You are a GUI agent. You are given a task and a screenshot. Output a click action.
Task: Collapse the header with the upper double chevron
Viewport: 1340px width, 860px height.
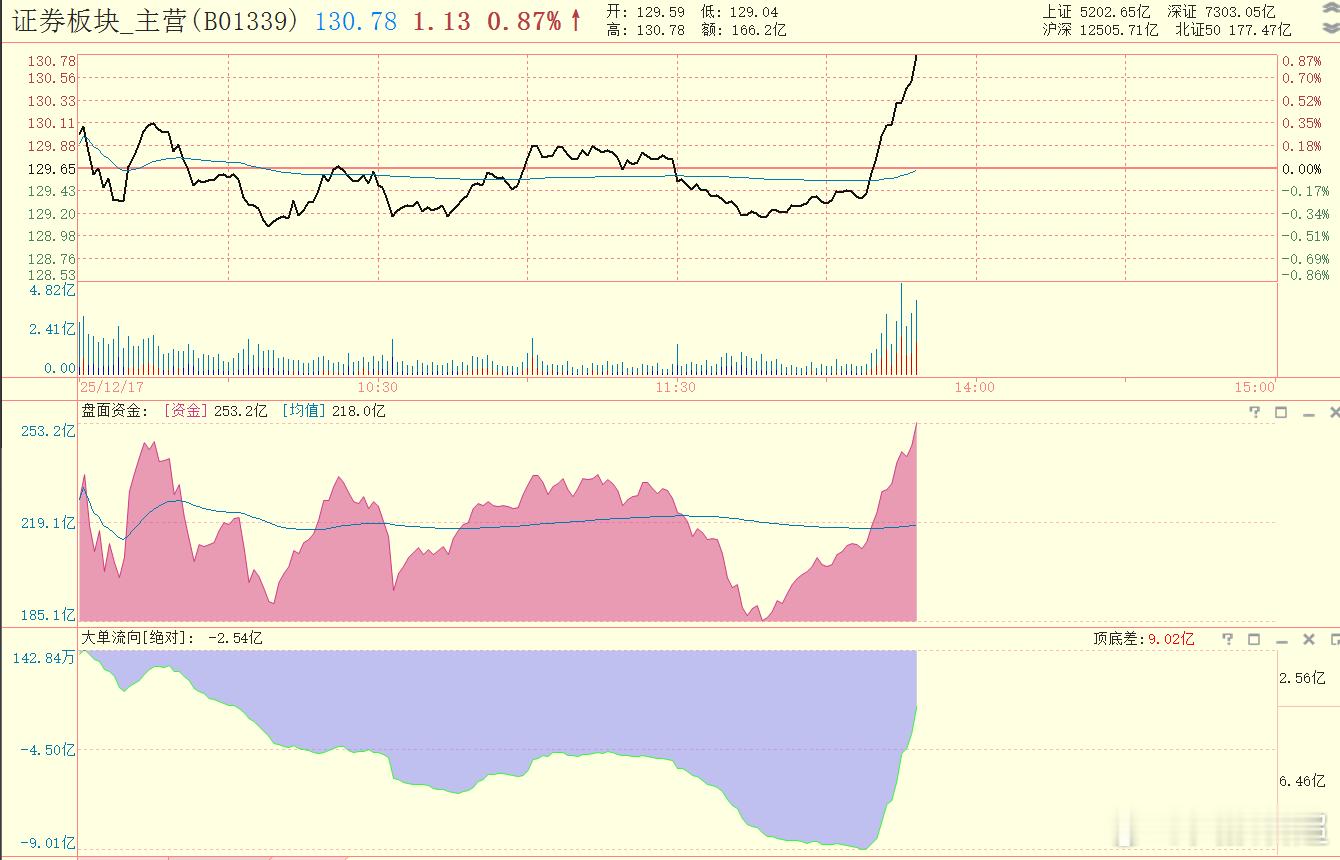click(x=1330, y=10)
